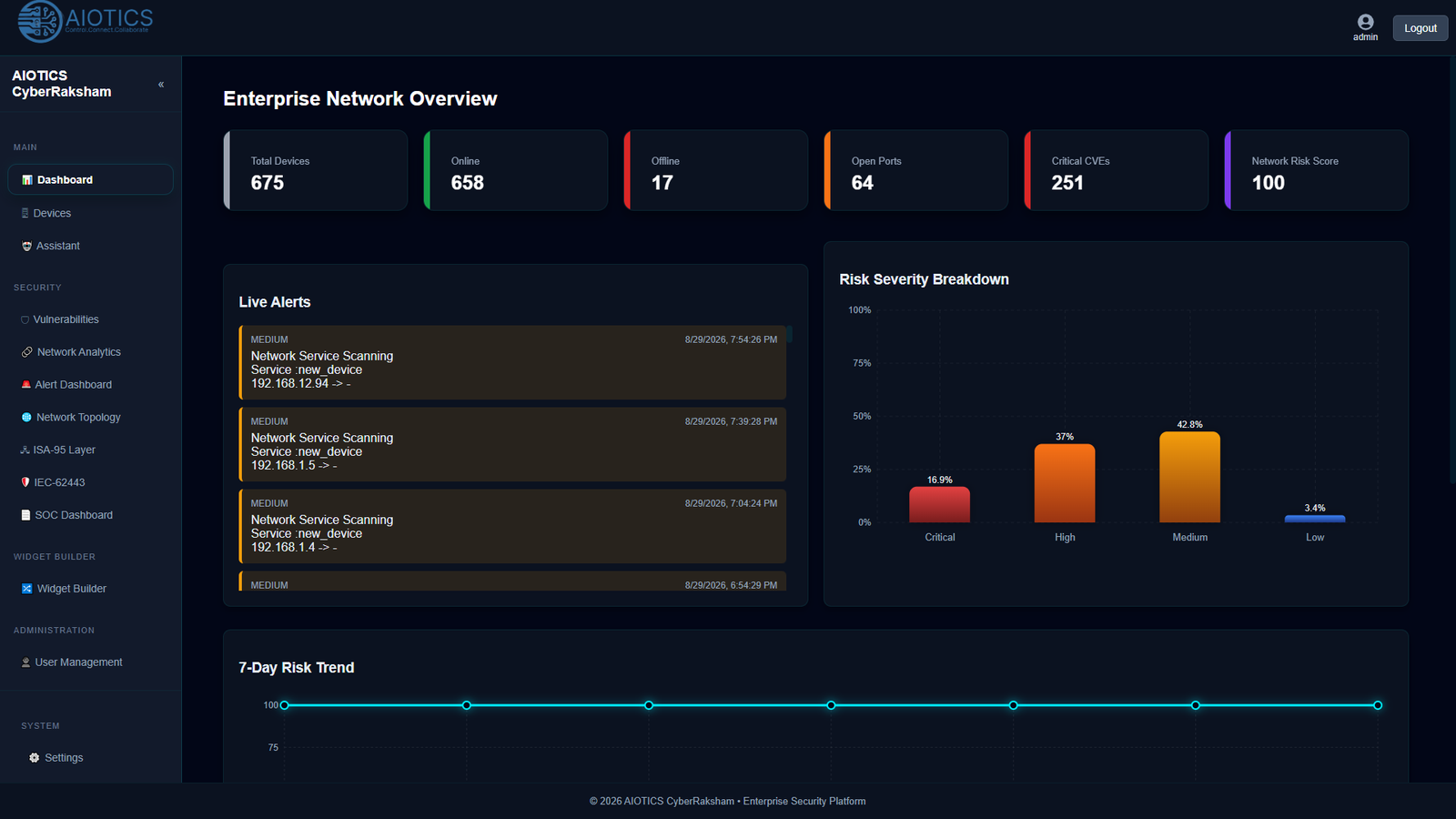
Task: Click the Critical bar in the severity chart
Action: 940,504
